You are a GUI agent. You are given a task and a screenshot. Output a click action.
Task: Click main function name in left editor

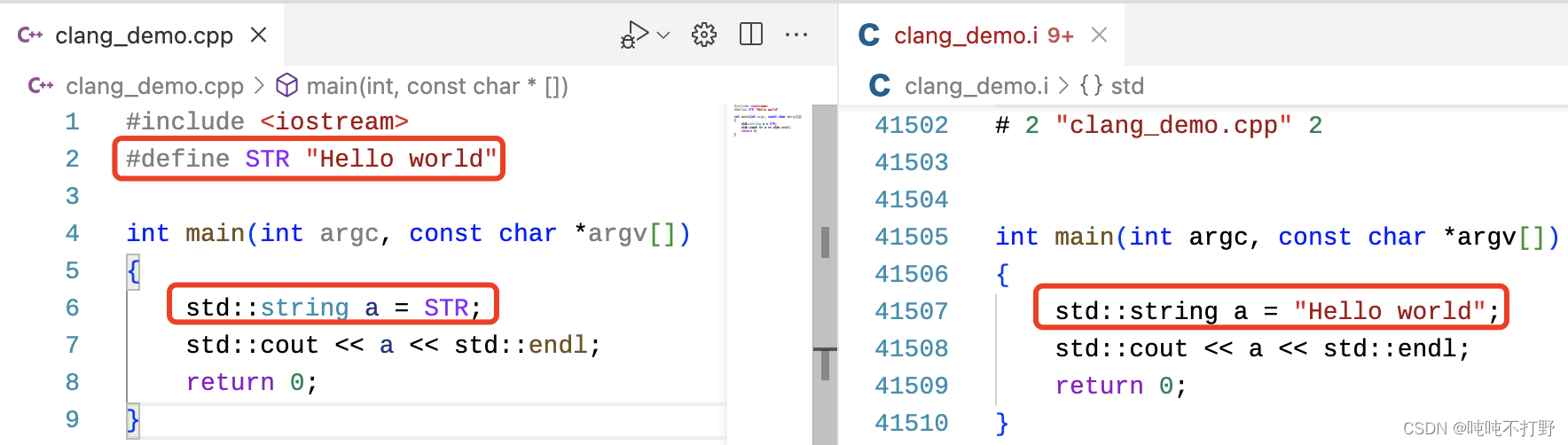tap(215, 233)
